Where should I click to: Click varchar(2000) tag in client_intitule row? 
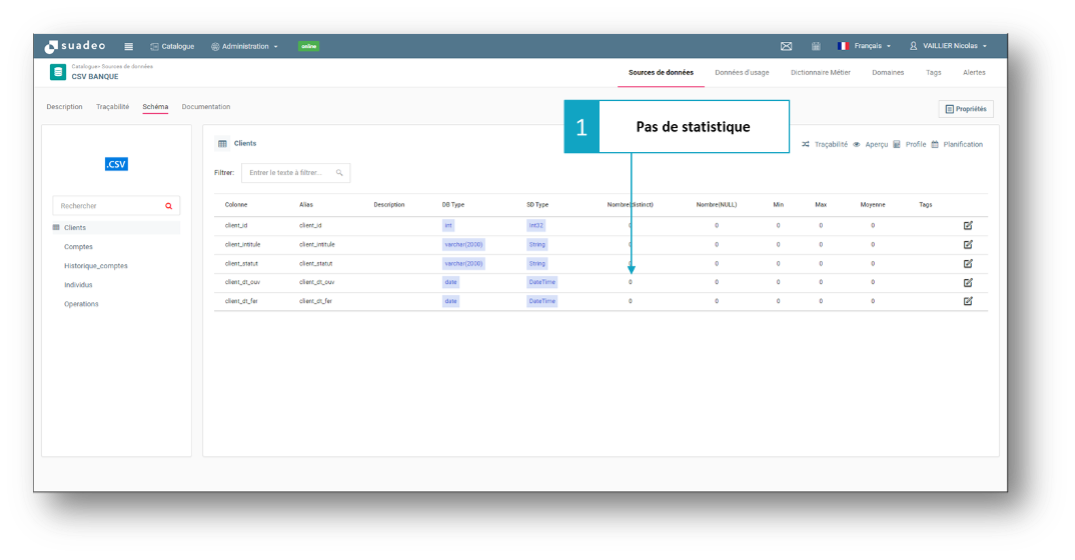463,245
